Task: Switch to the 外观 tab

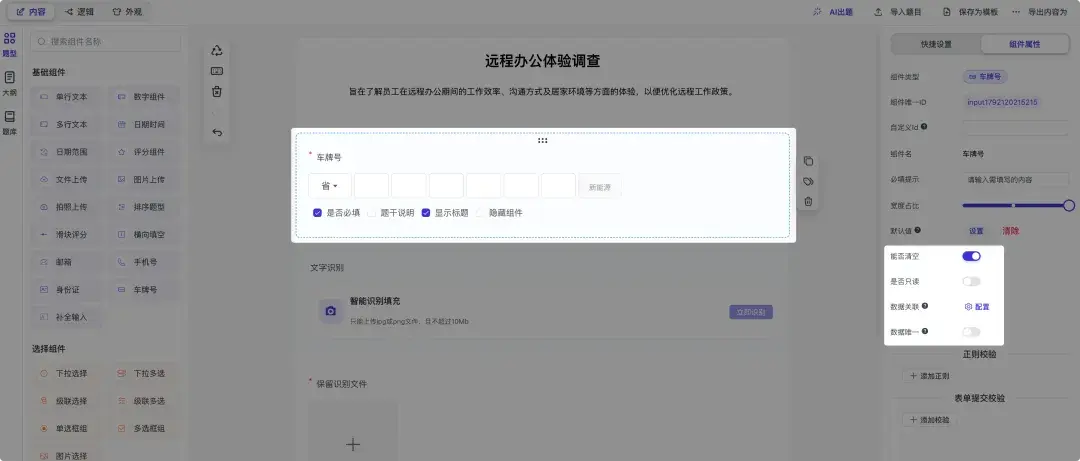Action: 127,12
